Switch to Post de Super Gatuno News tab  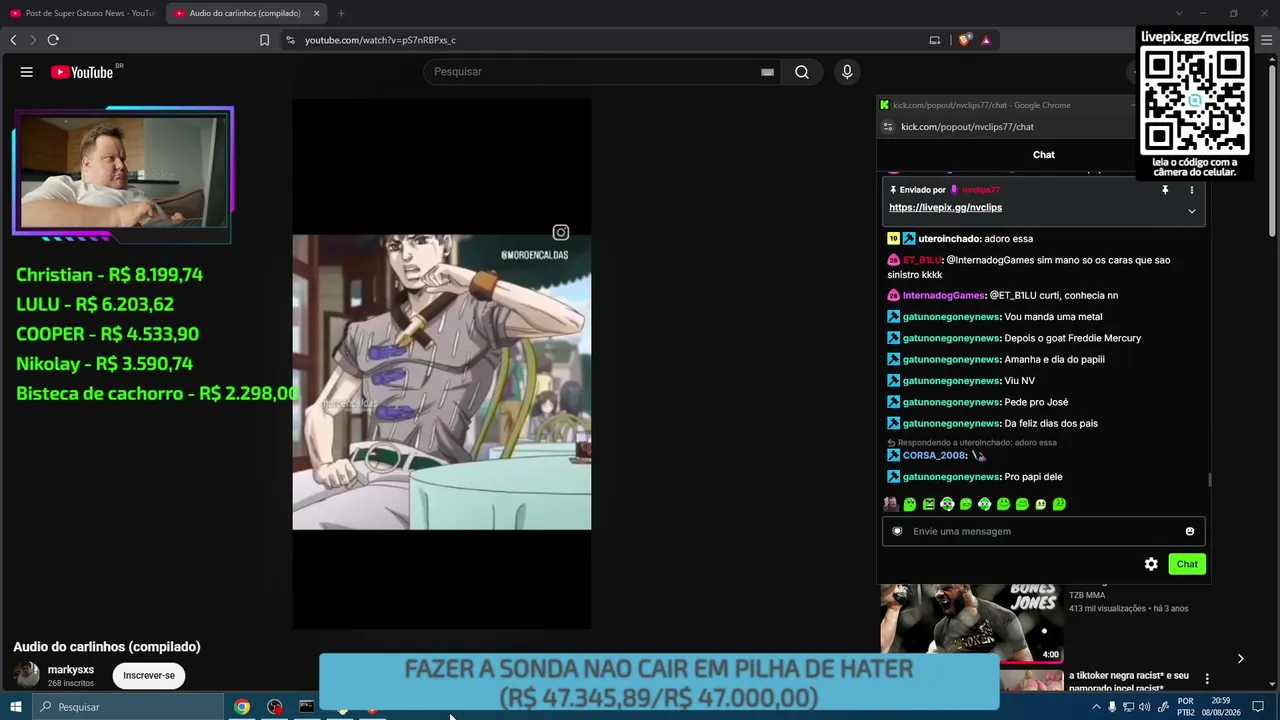click(x=83, y=13)
